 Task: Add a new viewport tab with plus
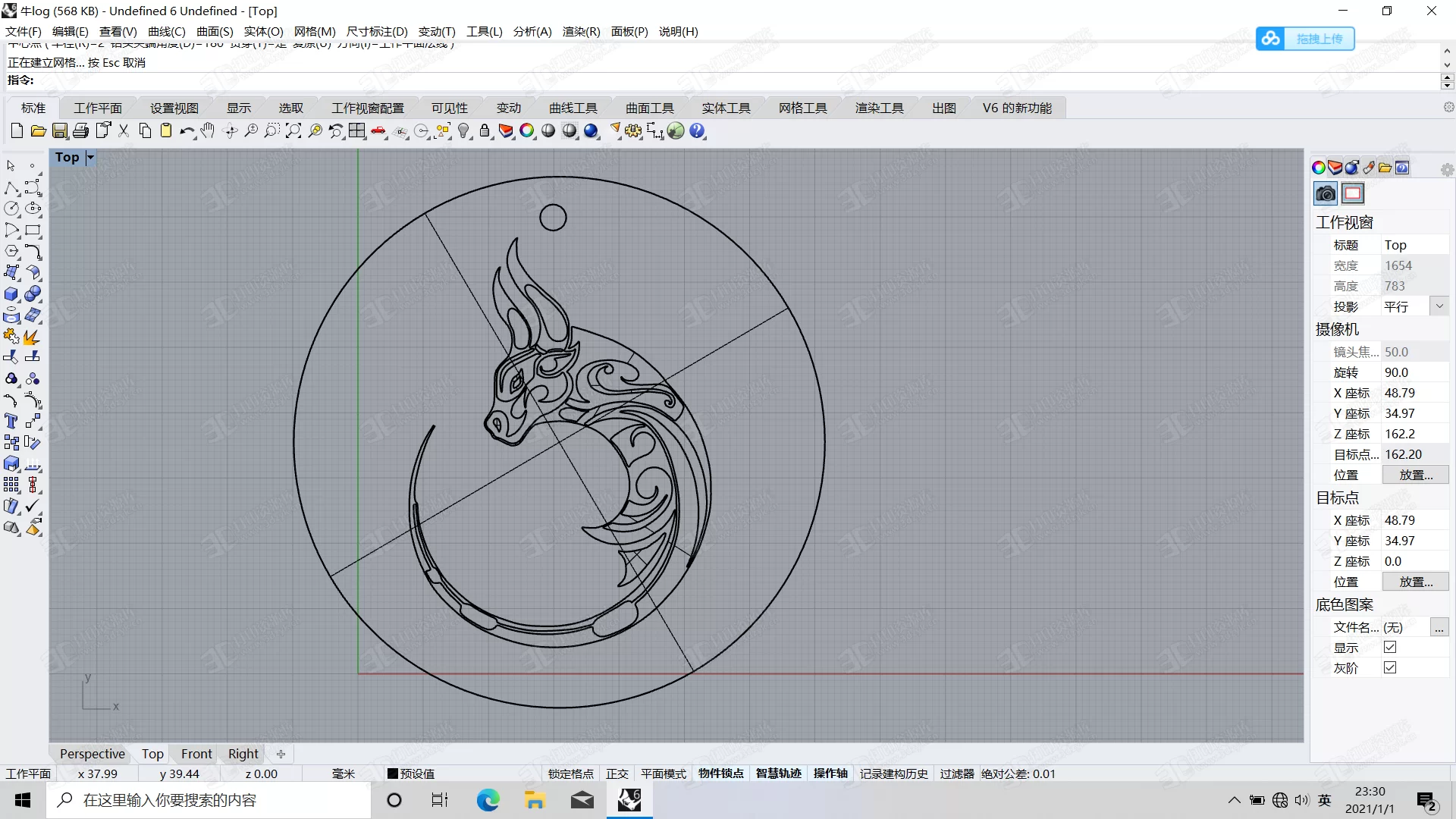(x=281, y=754)
